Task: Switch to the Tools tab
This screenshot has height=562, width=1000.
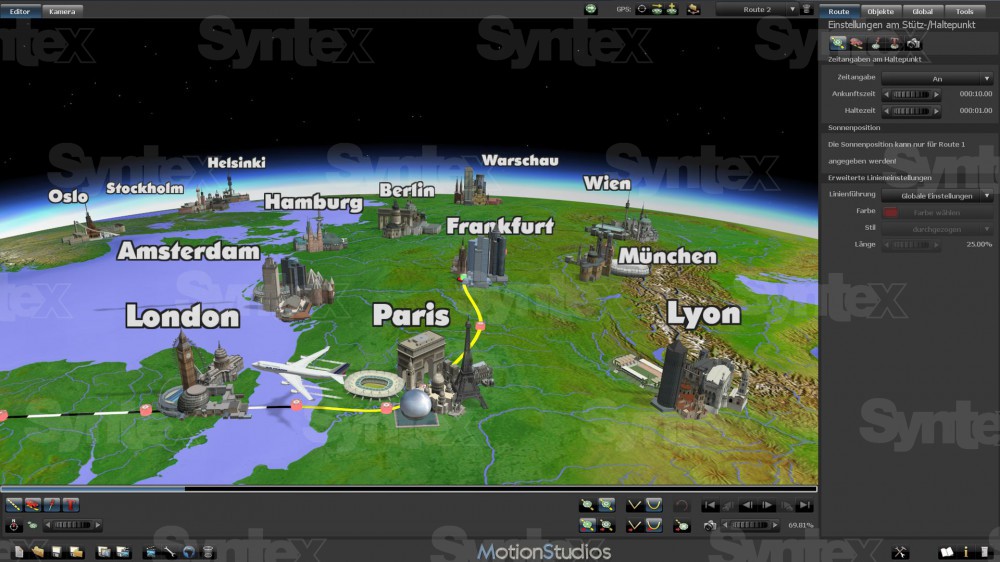Action: (964, 11)
